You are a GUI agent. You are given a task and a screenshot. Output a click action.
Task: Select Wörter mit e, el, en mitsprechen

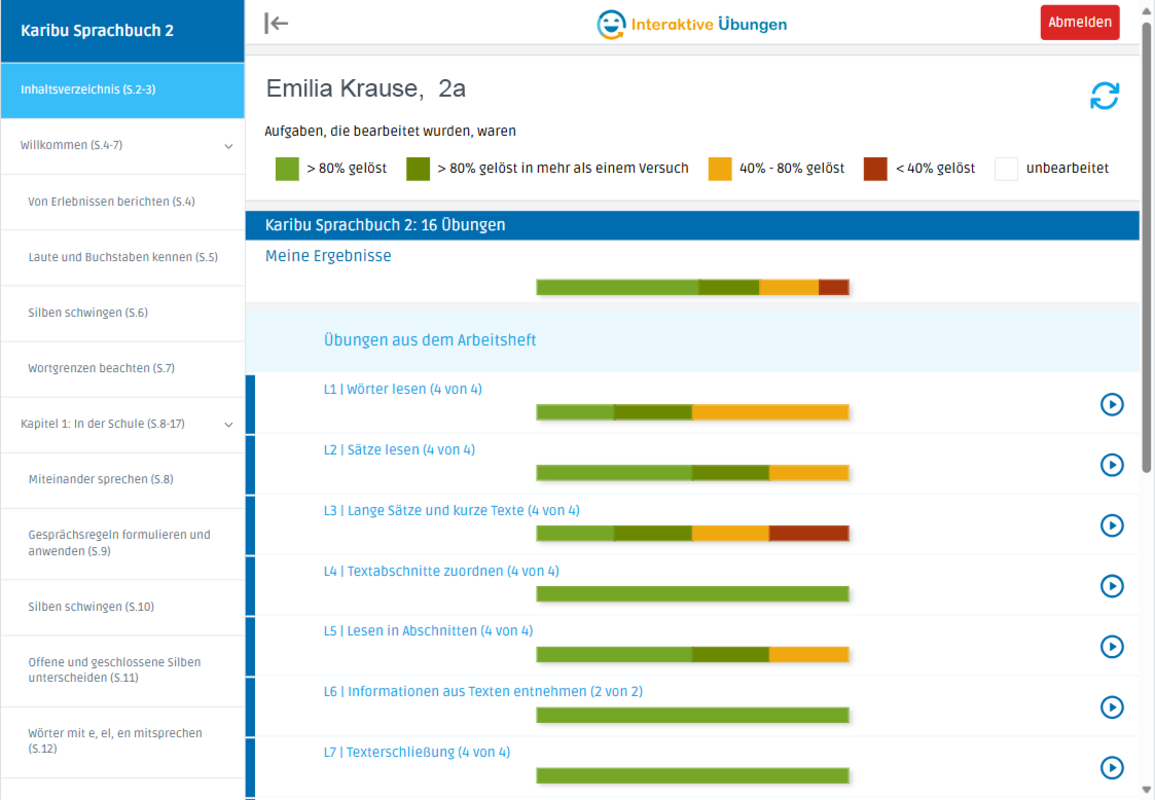click(x=122, y=742)
